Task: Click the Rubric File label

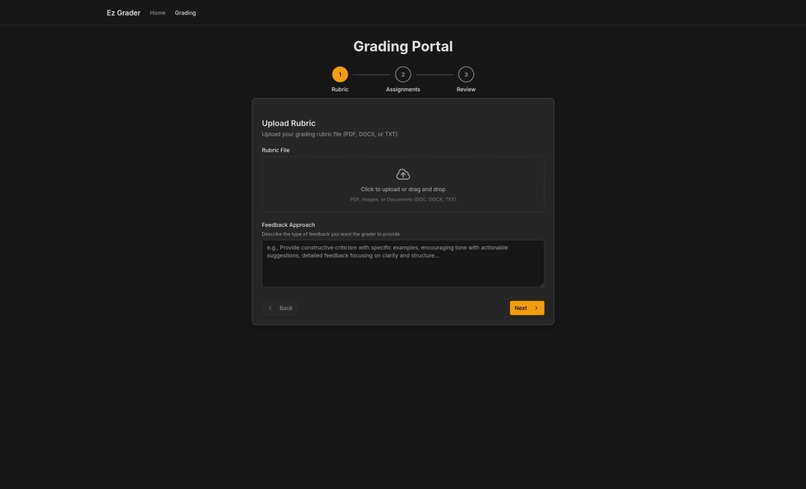Action: click(x=276, y=150)
